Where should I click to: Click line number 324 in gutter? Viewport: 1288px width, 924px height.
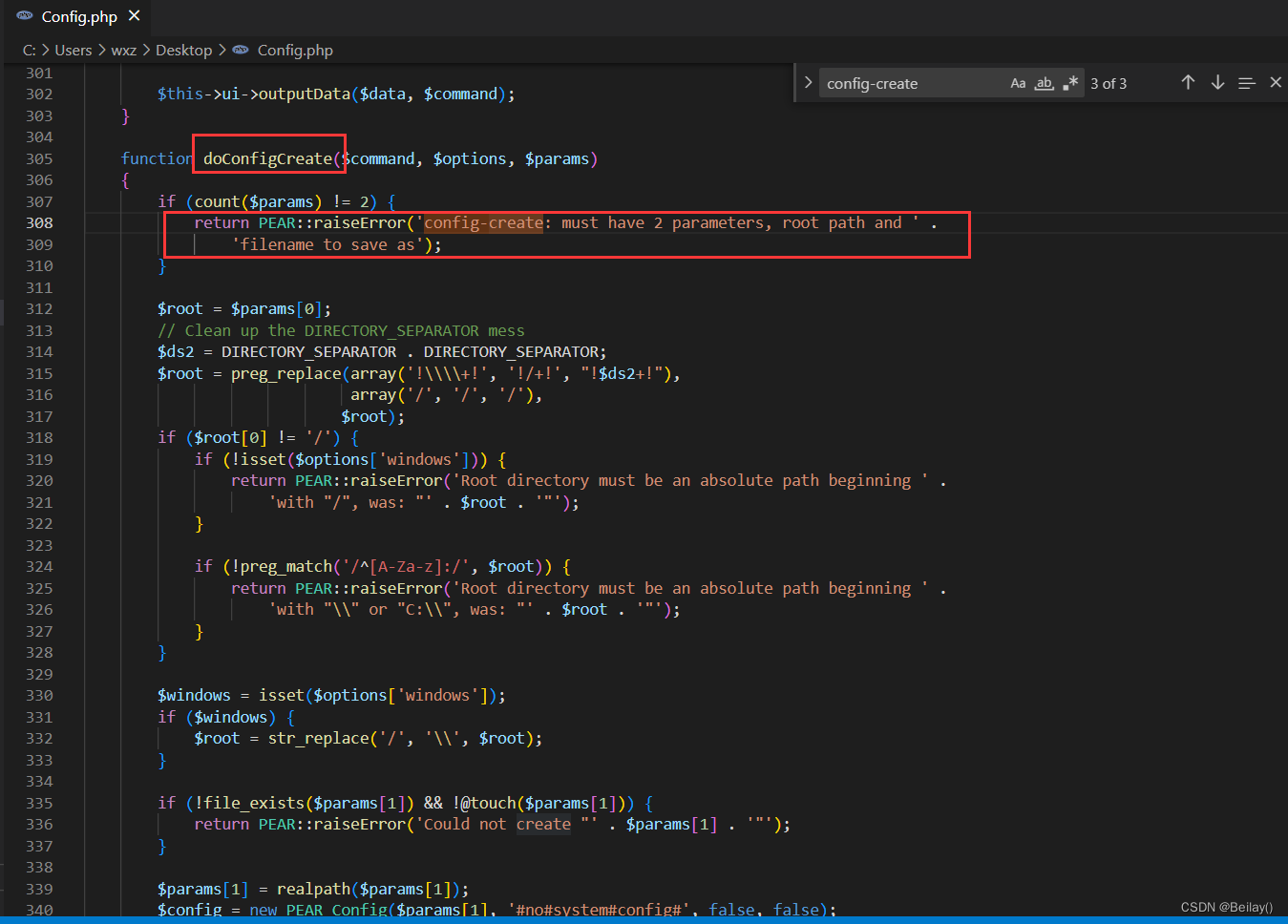(39, 567)
